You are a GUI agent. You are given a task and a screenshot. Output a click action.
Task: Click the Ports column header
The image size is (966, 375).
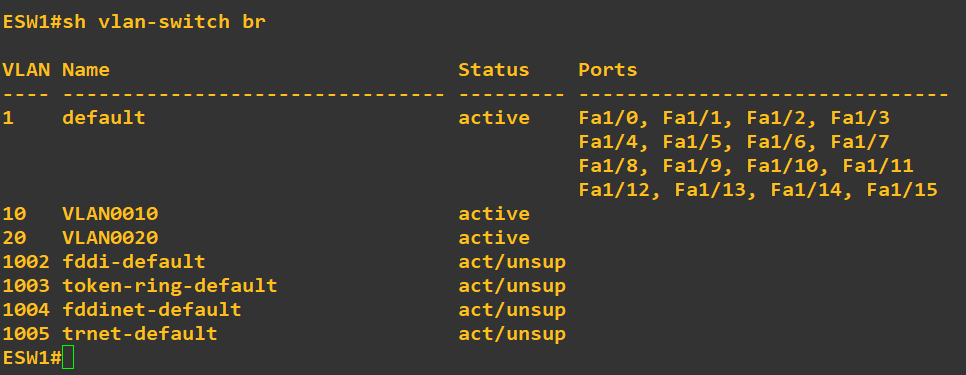pyautogui.click(x=608, y=70)
